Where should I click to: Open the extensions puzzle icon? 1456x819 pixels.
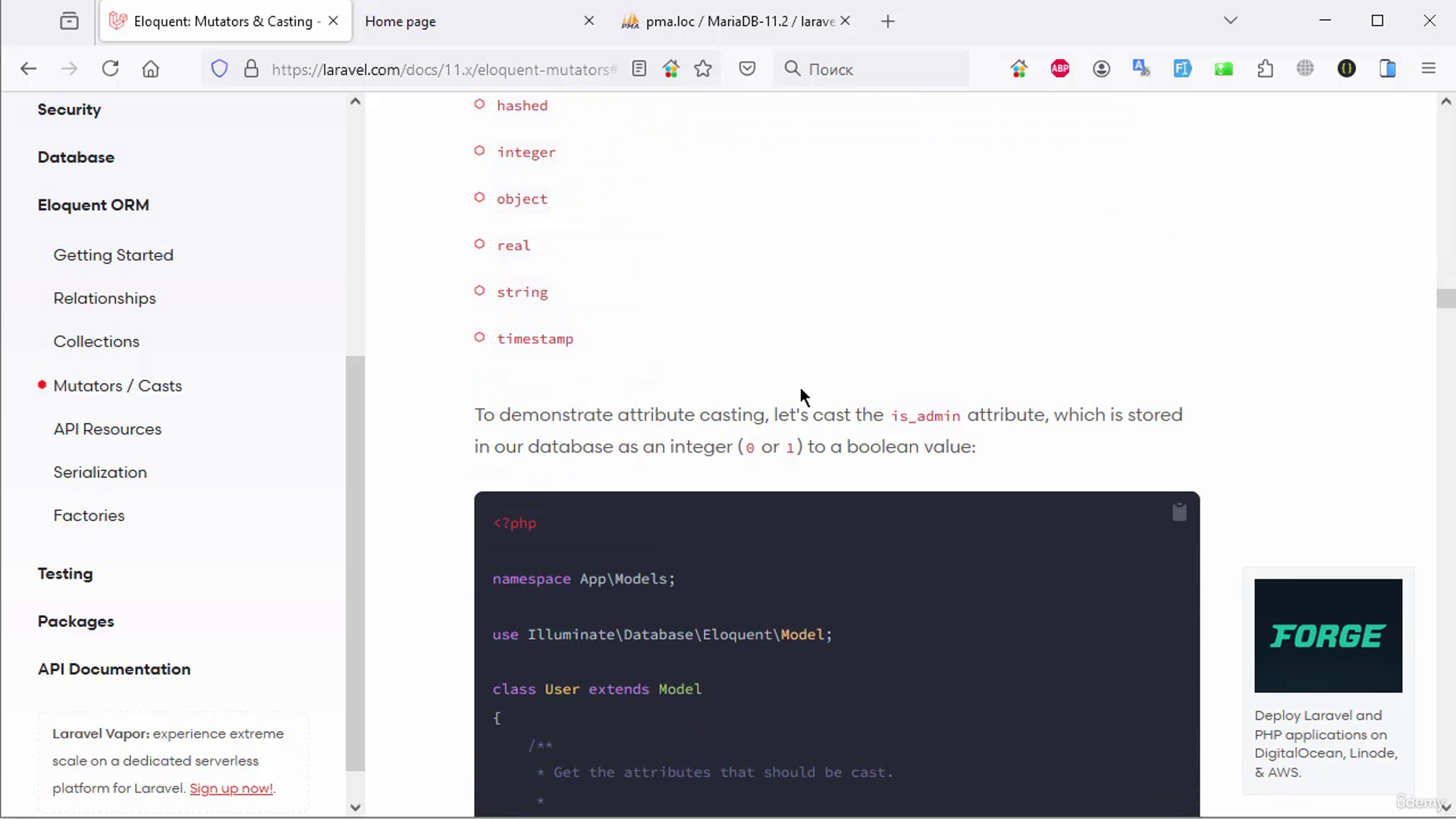(x=1265, y=69)
